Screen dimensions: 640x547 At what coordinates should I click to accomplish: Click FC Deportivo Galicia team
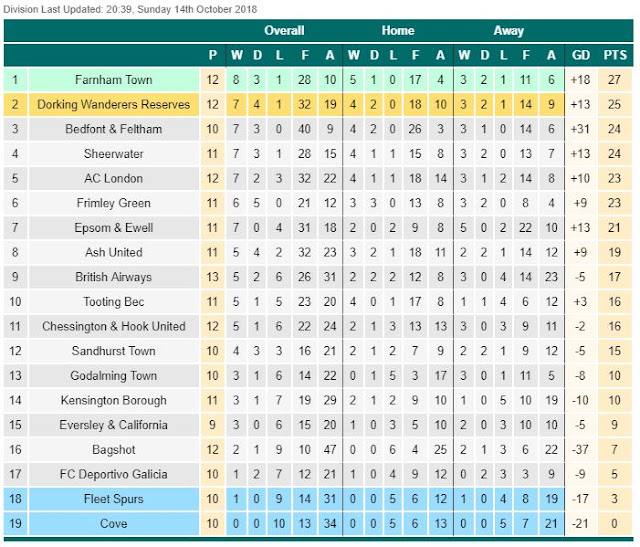(x=114, y=474)
